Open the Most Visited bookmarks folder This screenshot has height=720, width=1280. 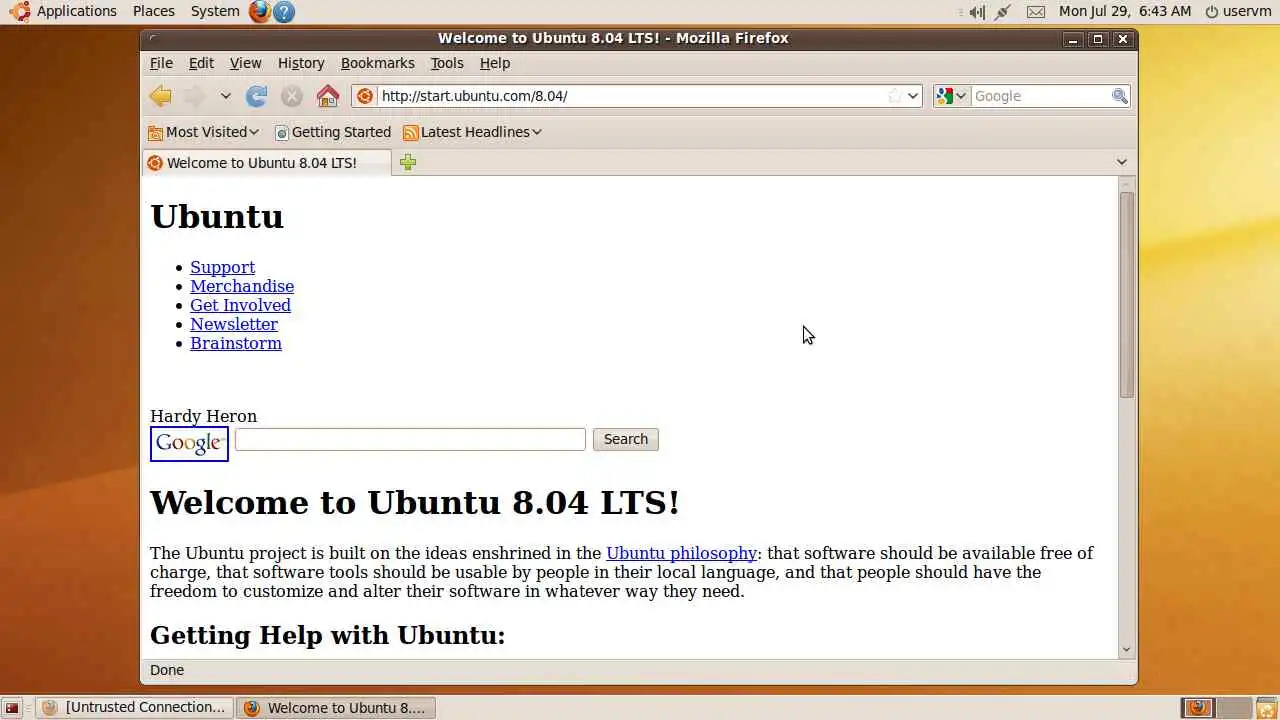[203, 132]
